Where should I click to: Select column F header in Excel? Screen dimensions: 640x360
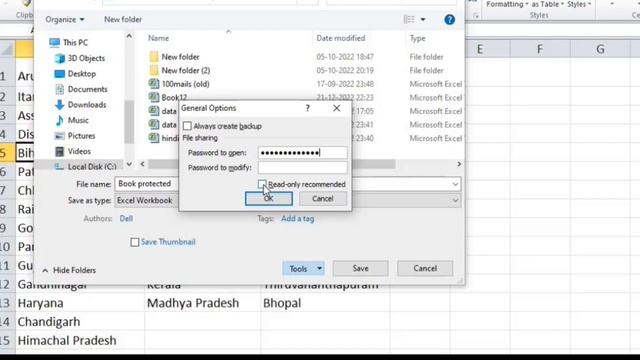[x=540, y=49]
